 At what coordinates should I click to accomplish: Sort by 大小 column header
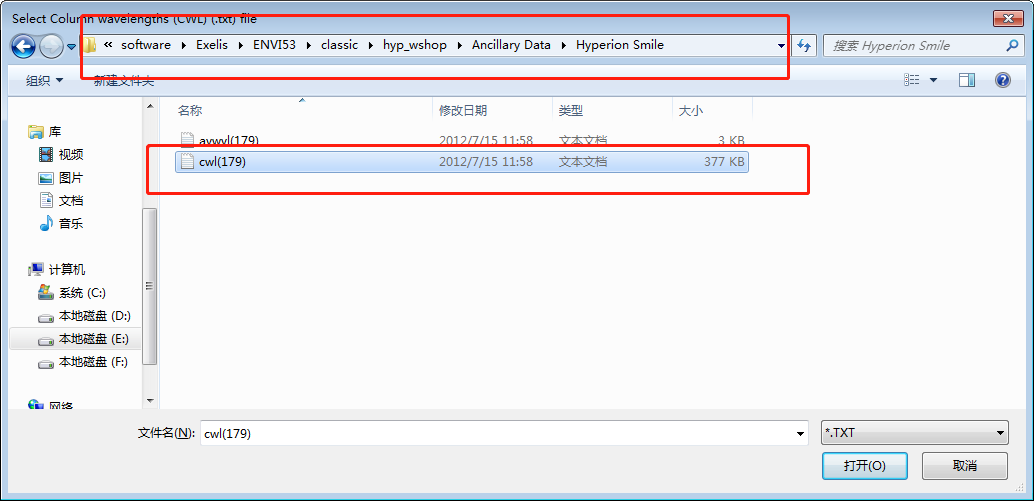[x=713, y=111]
